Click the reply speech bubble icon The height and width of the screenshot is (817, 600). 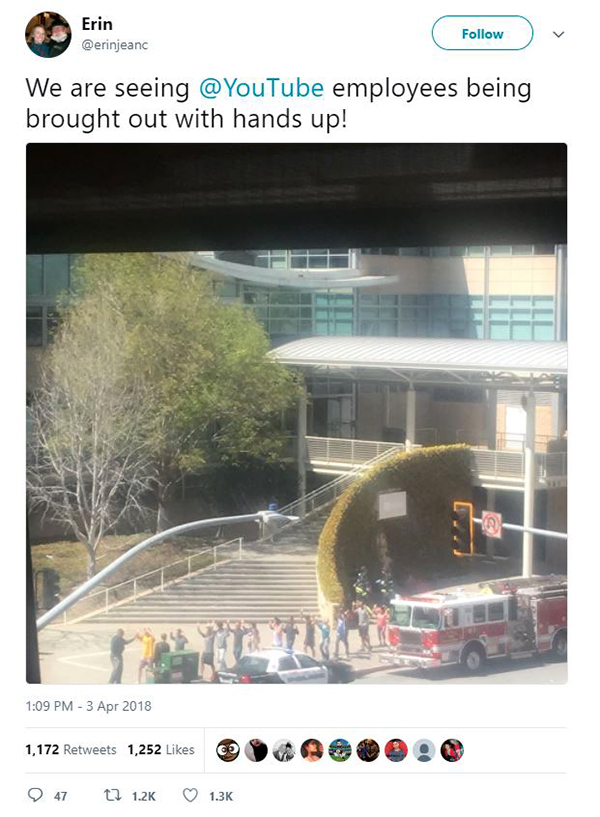(35, 795)
